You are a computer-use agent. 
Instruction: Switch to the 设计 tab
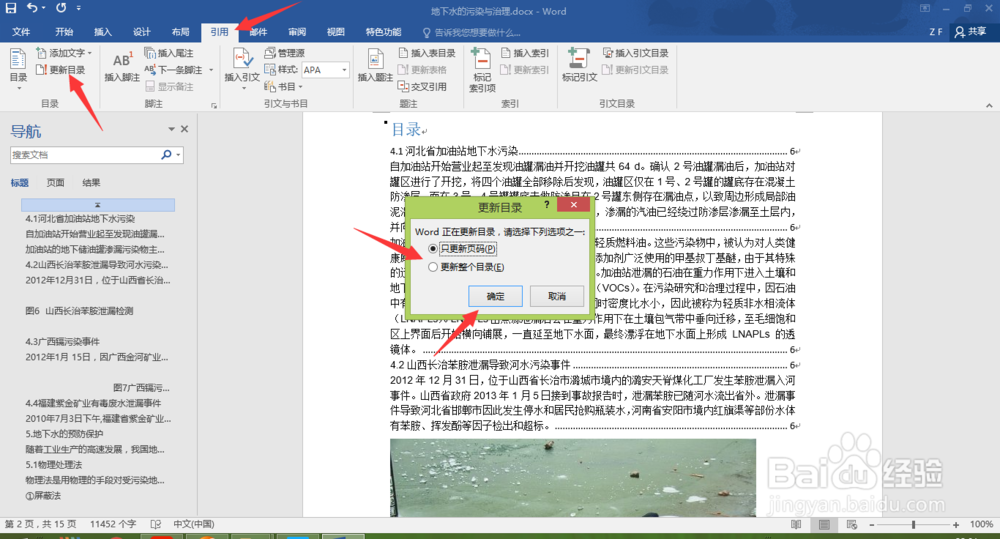coord(142,32)
